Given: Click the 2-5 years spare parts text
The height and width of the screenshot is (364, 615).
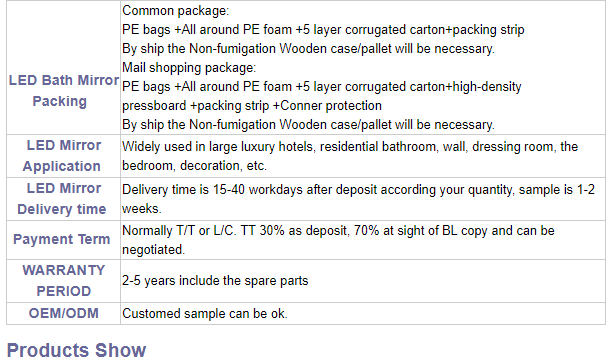Looking at the screenshot, I should pyautogui.click(x=215, y=281).
